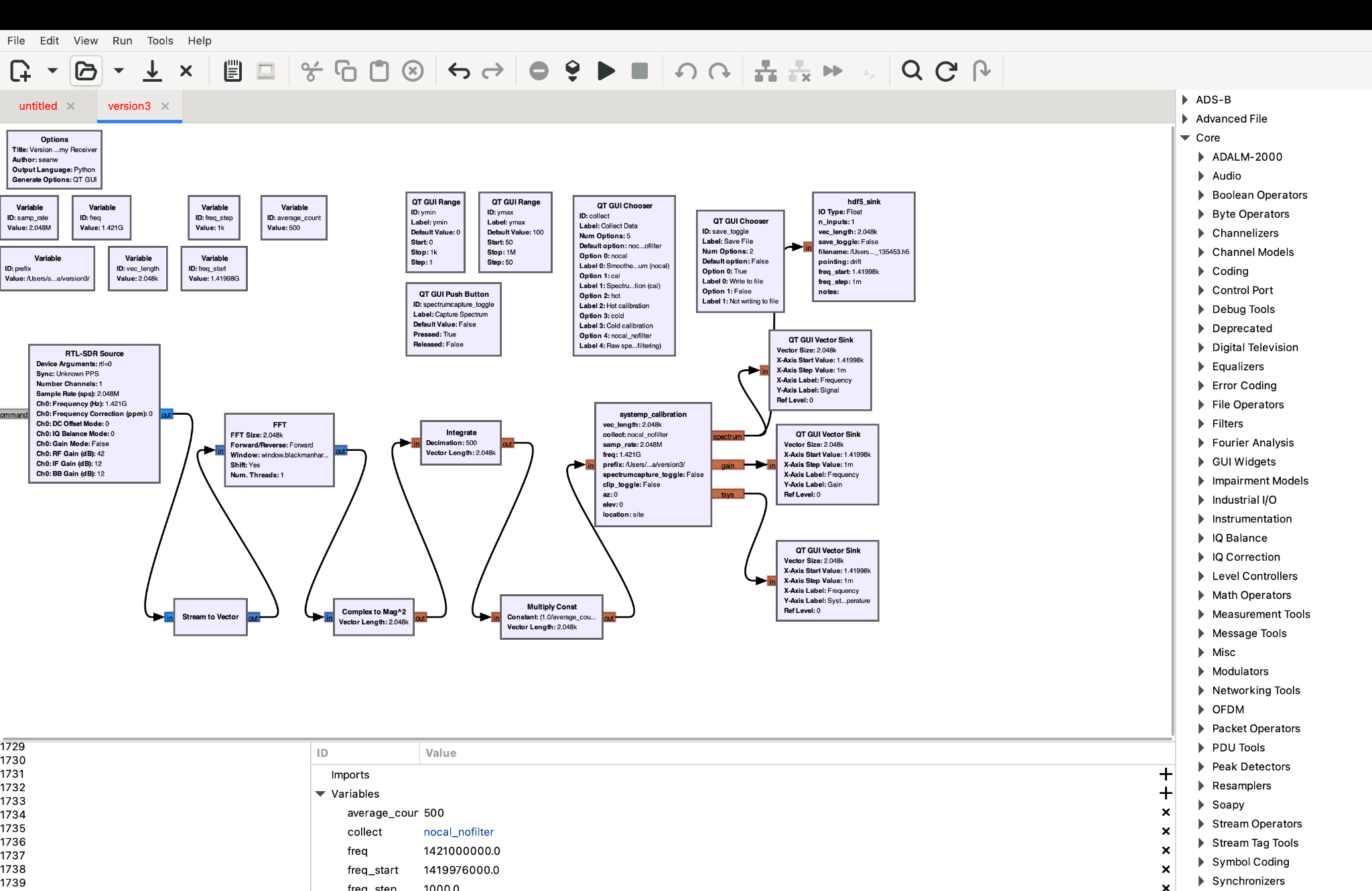
Task: Click the flowgraph errors minus-circle icon
Action: pyautogui.click(x=539, y=70)
